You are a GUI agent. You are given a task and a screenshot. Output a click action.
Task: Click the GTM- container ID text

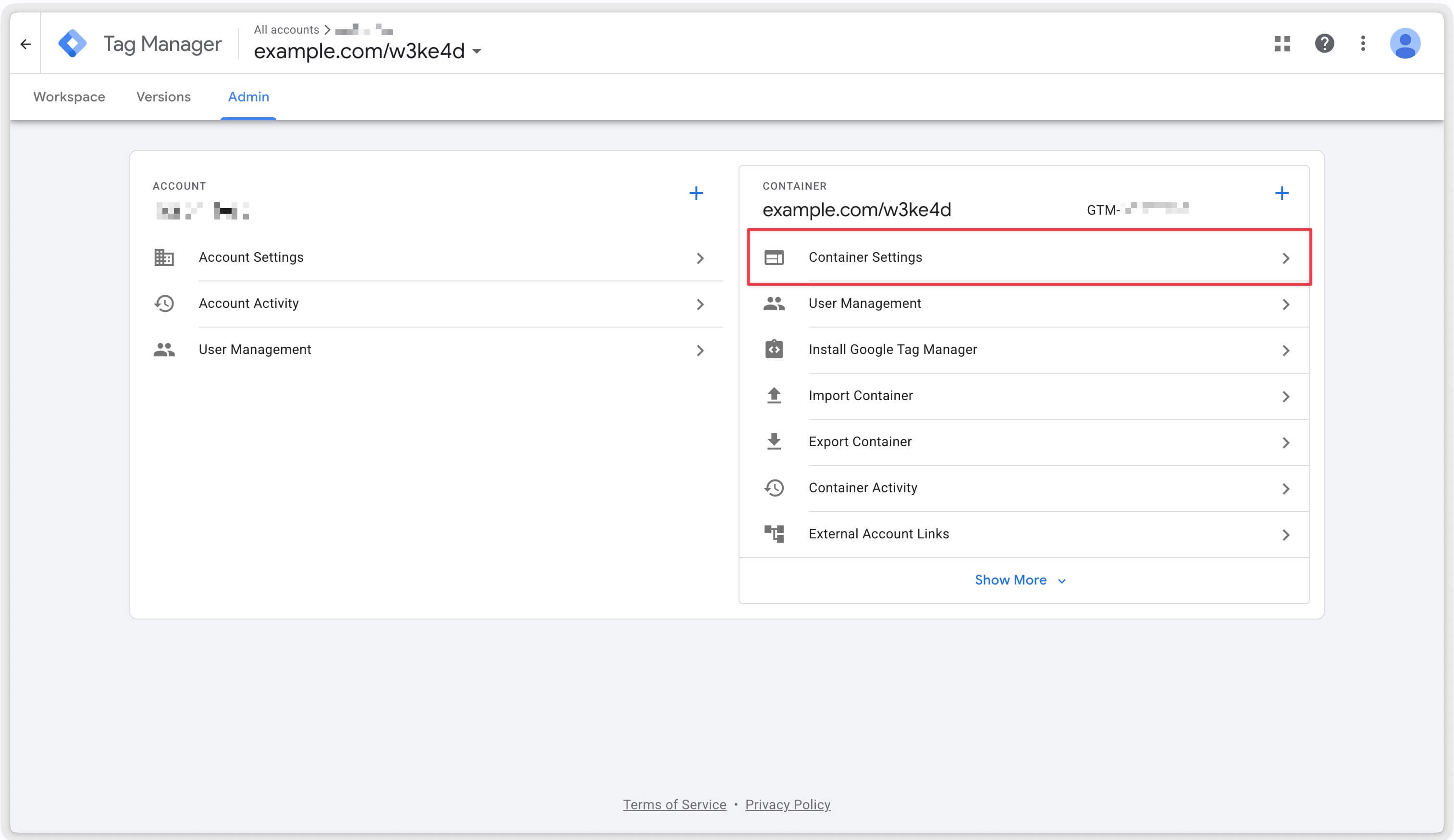pyautogui.click(x=1137, y=209)
